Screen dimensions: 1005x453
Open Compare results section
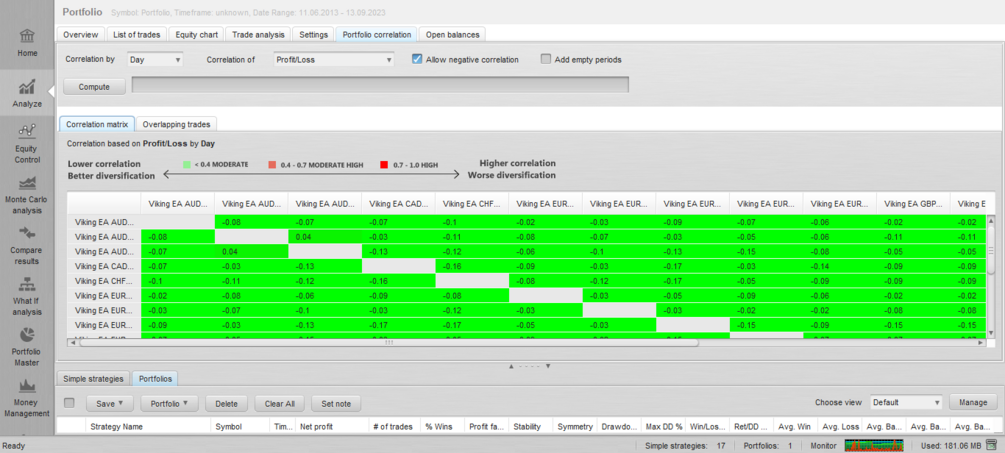click(x=28, y=246)
